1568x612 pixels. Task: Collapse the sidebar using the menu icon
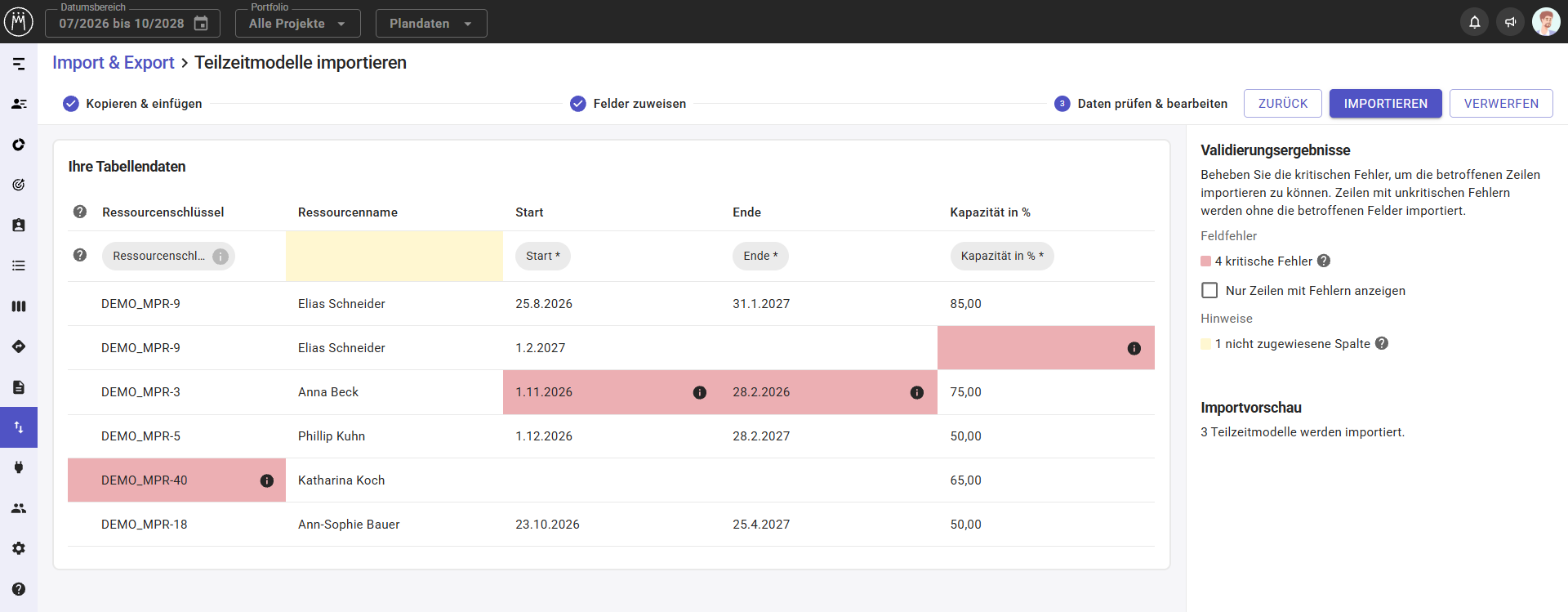[x=19, y=64]
